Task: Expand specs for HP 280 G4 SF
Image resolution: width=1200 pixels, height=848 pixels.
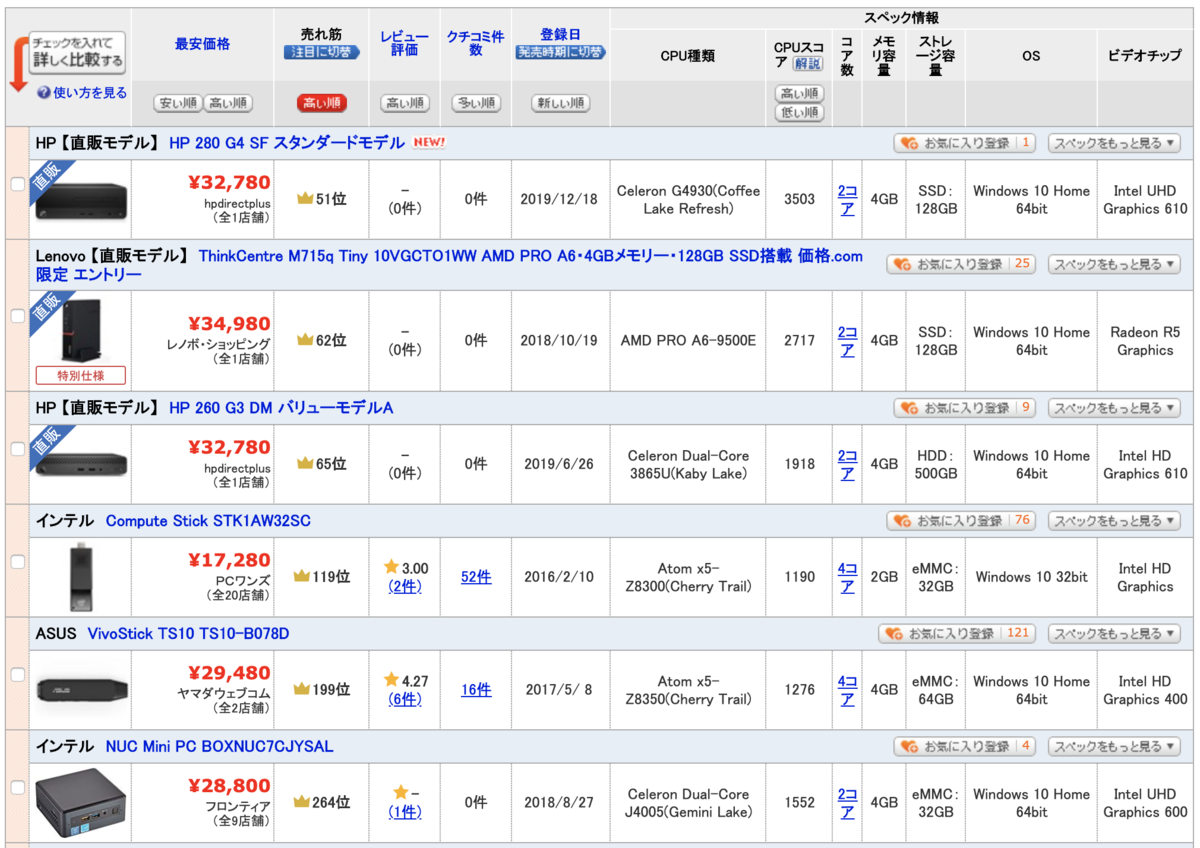Action: (x=1114, y=143)
